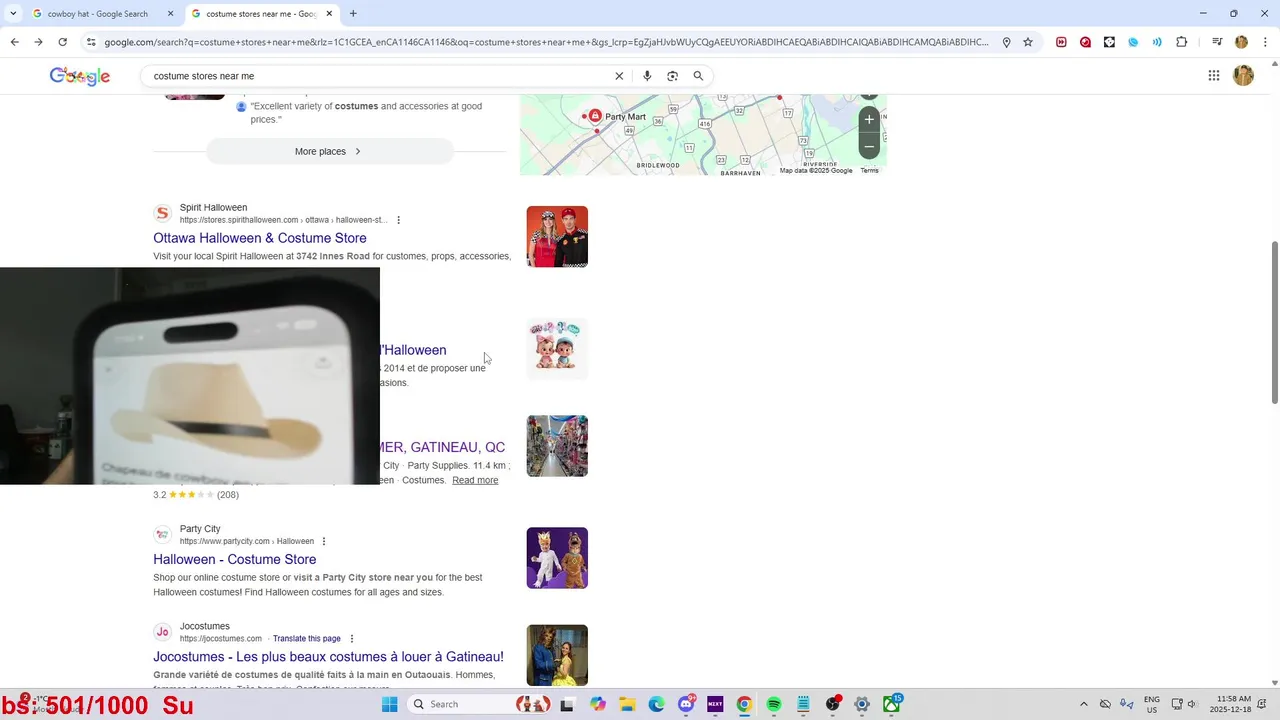1280x720 pixels.
Task: Open Settings gear in the taskbar
Action: click(862, 704)
